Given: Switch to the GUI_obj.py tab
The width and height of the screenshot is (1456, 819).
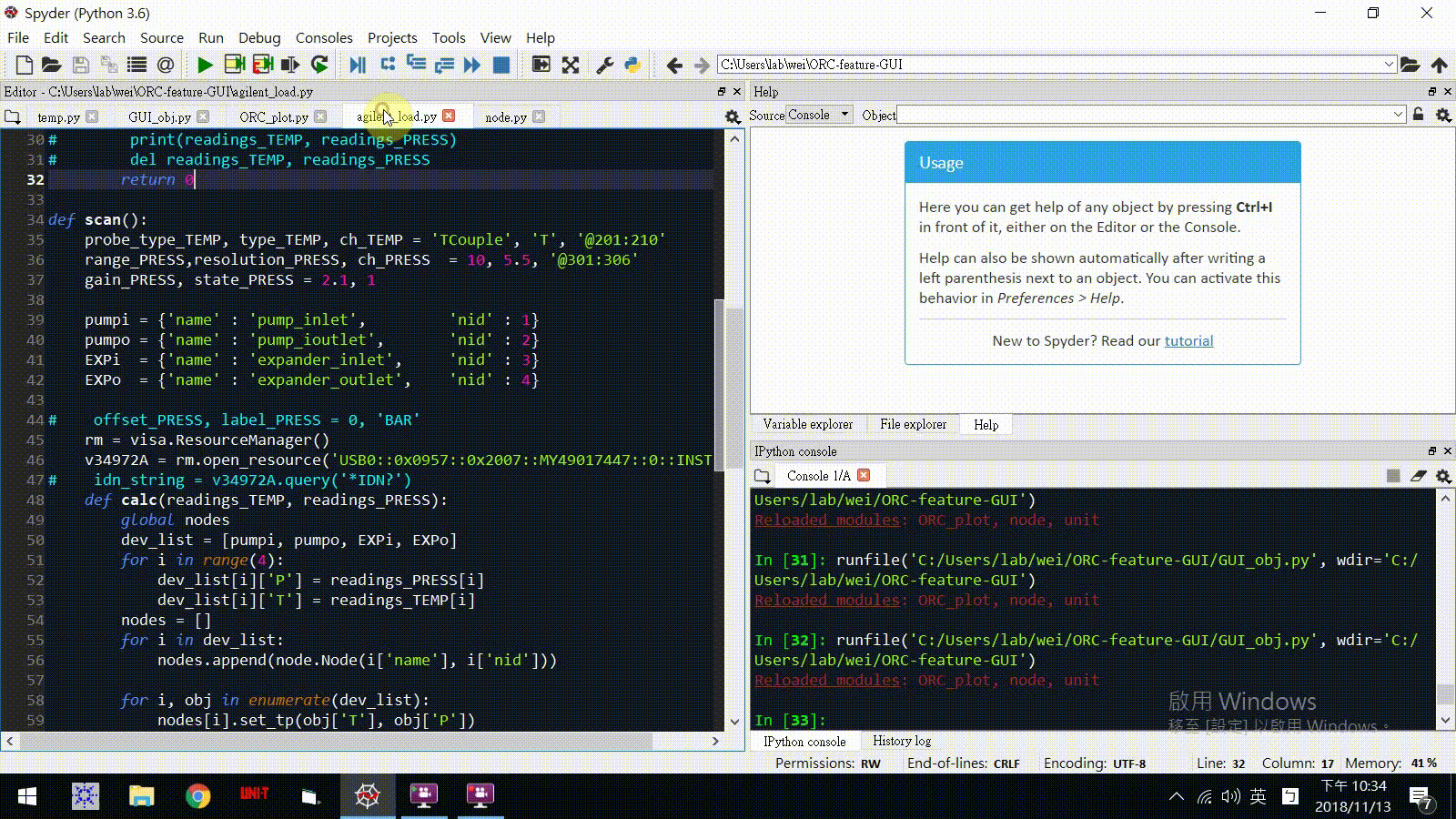Looking at the screenshot, I should click(159, 117).
